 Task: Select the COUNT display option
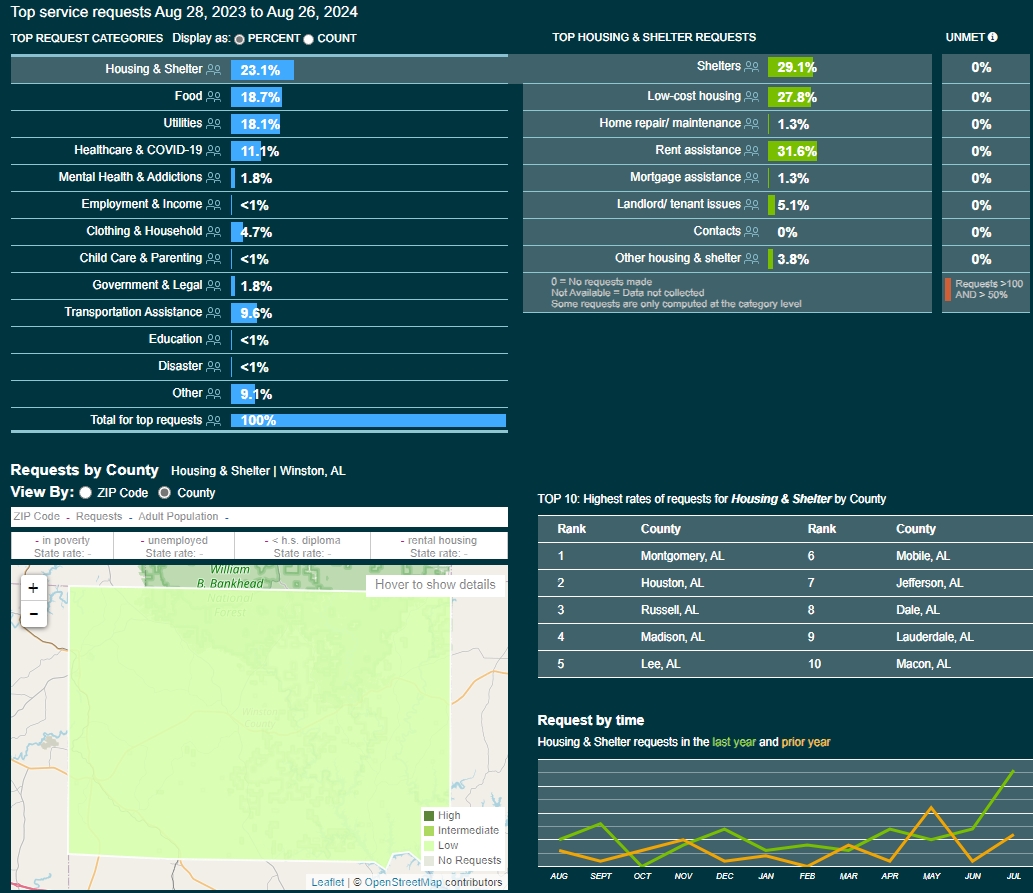[x=308, y=39]
